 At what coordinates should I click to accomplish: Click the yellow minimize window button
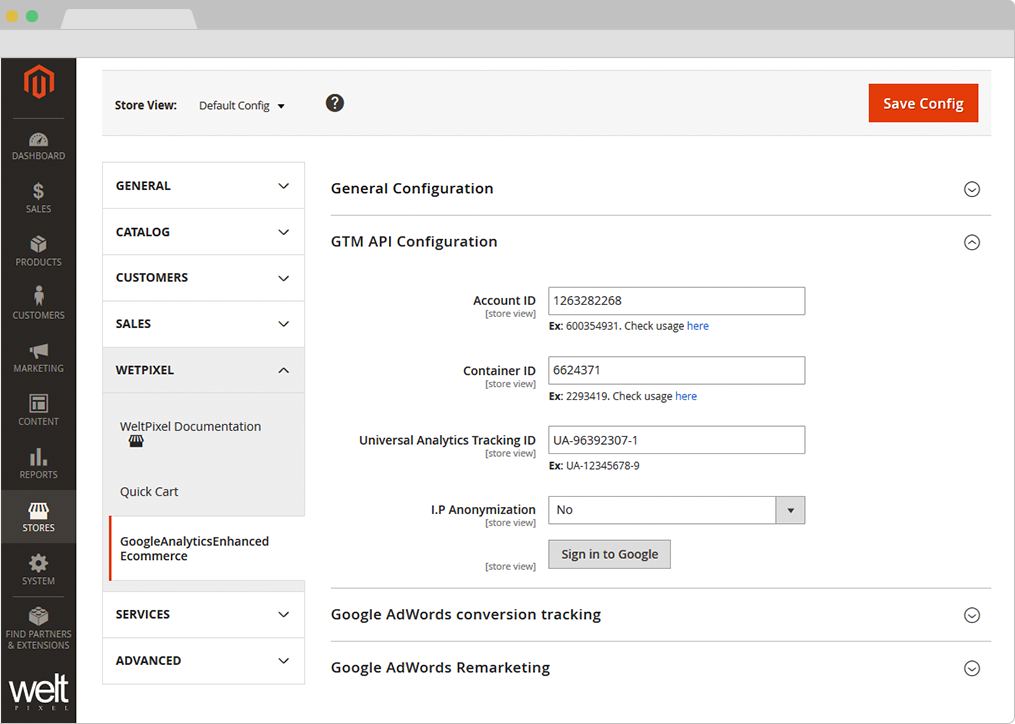(x=12, y=16)
